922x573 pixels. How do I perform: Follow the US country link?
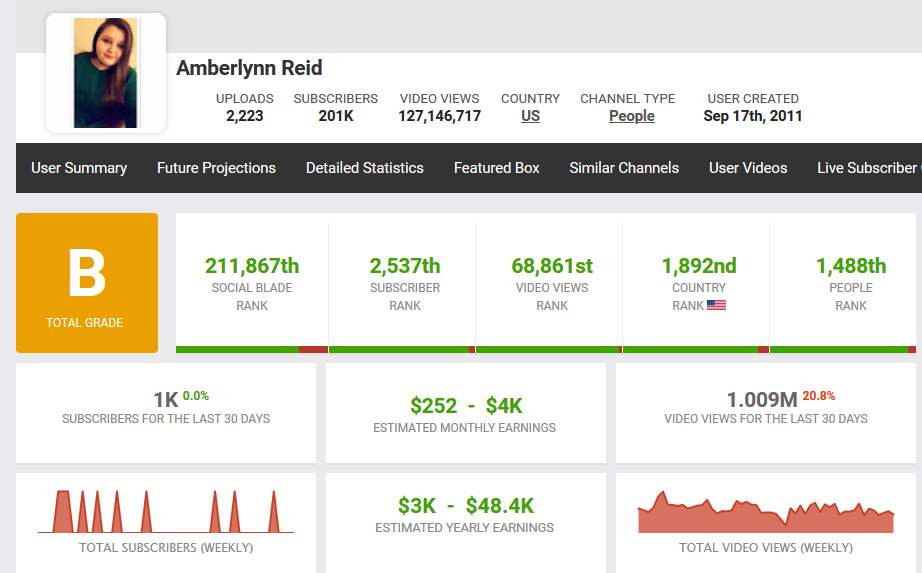click(x=530, y=116)
